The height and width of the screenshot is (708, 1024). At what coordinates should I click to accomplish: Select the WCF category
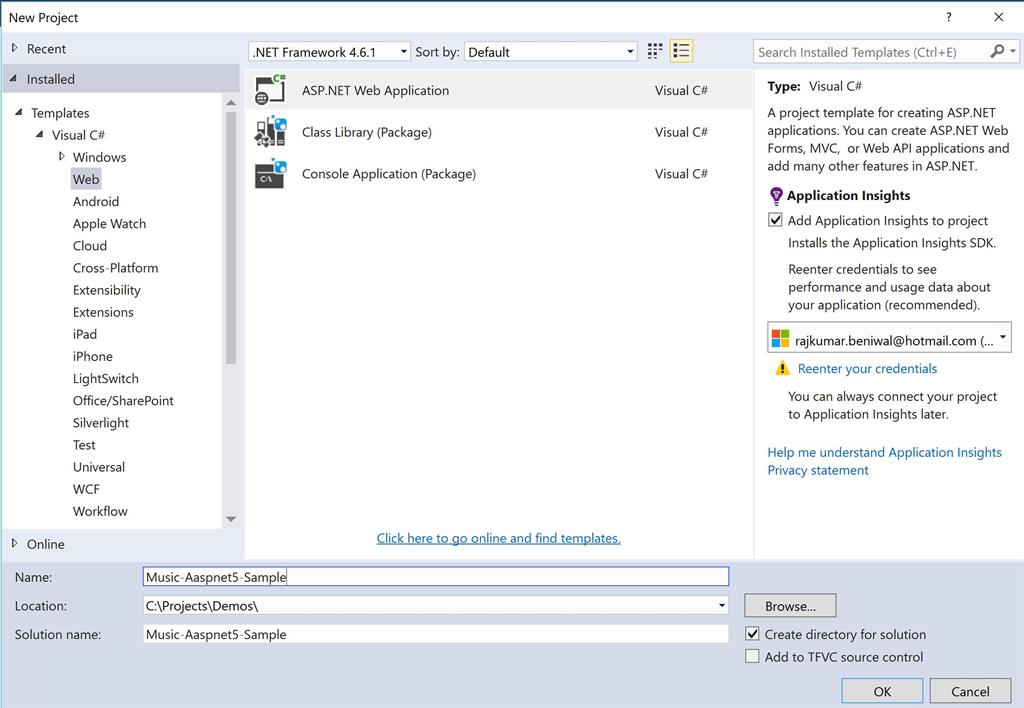86,489
